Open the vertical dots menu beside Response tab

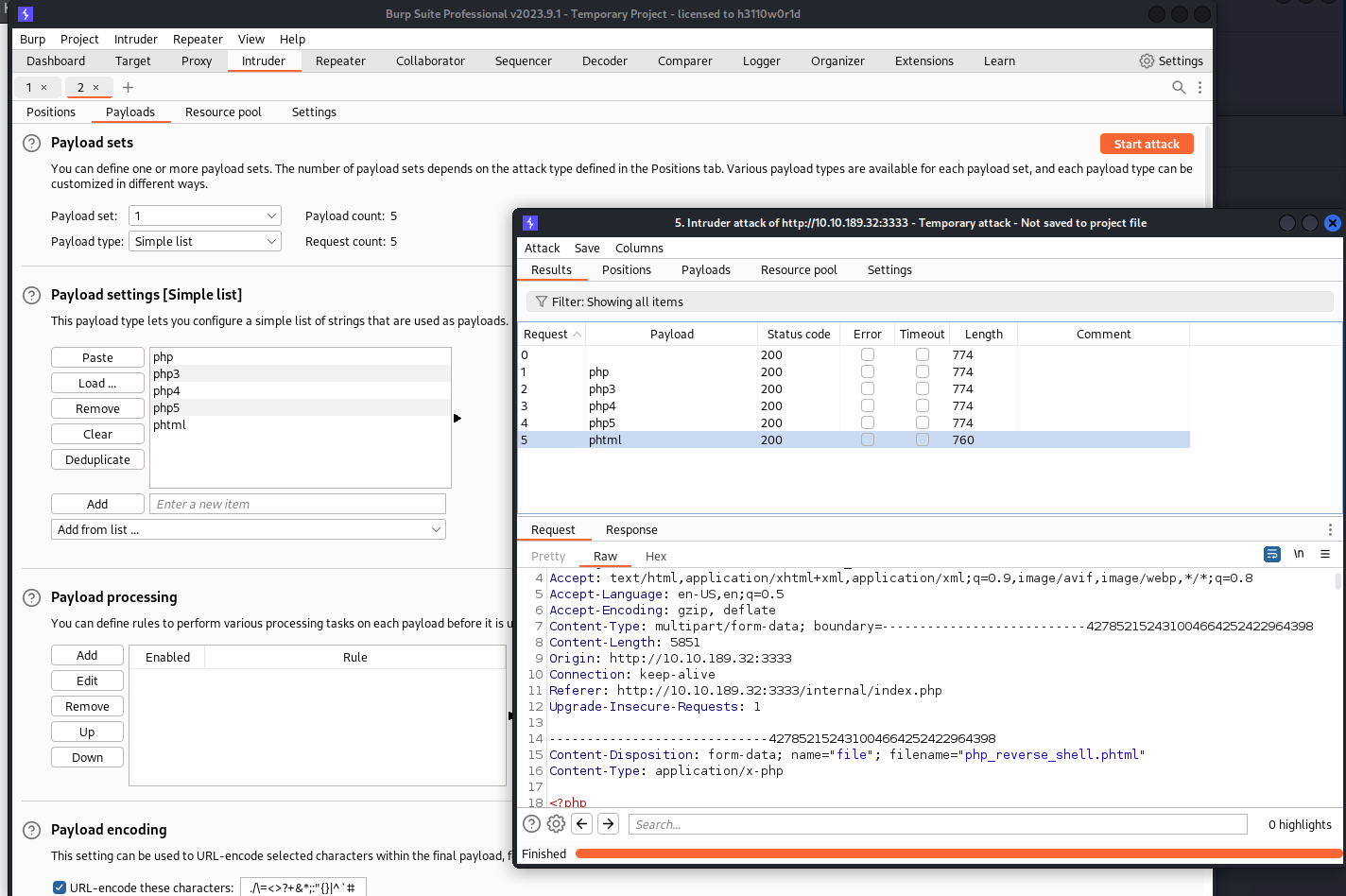[x=1330, y=530]
